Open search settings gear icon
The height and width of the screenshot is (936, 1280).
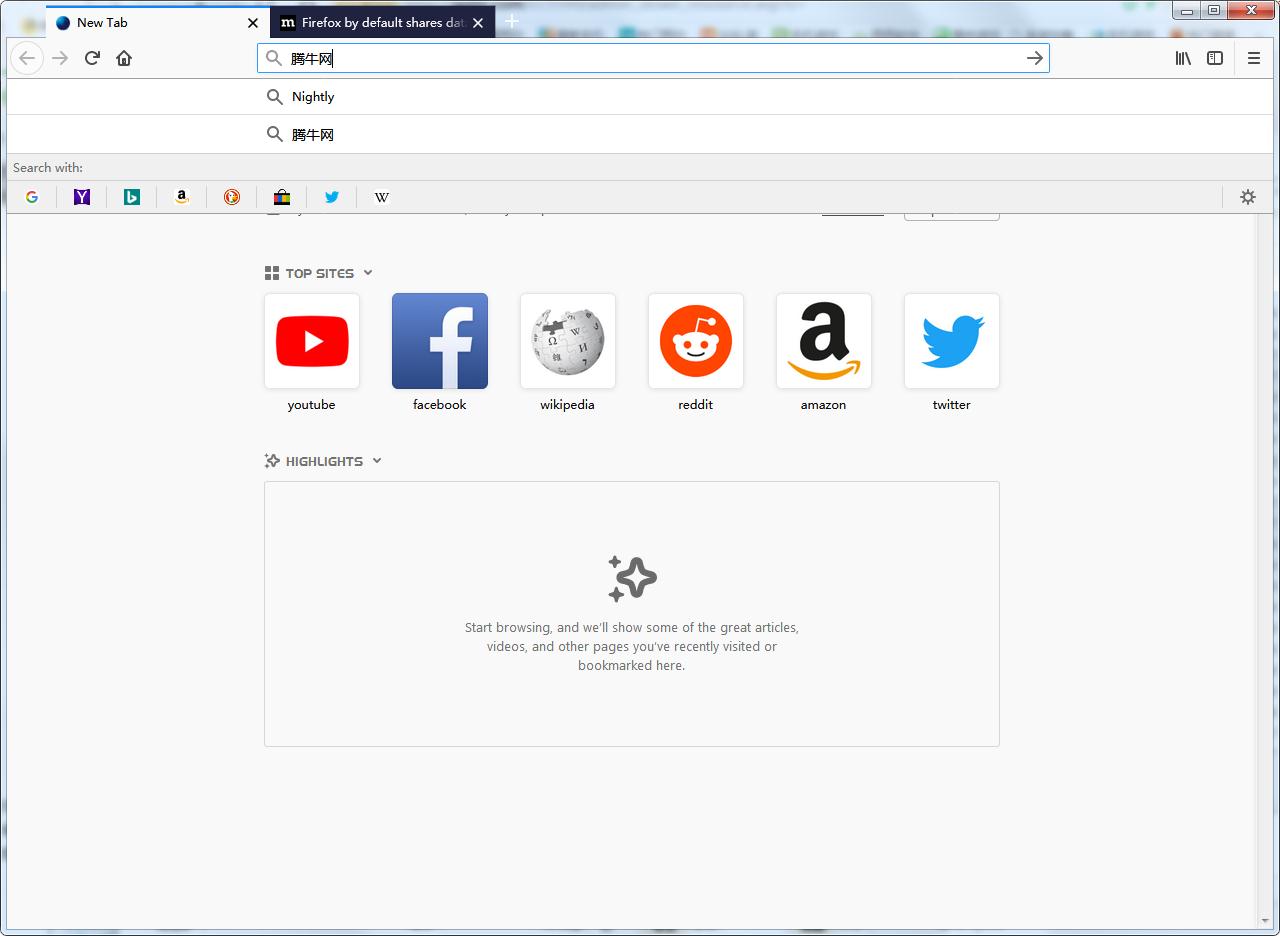(x=1248, y=197)
